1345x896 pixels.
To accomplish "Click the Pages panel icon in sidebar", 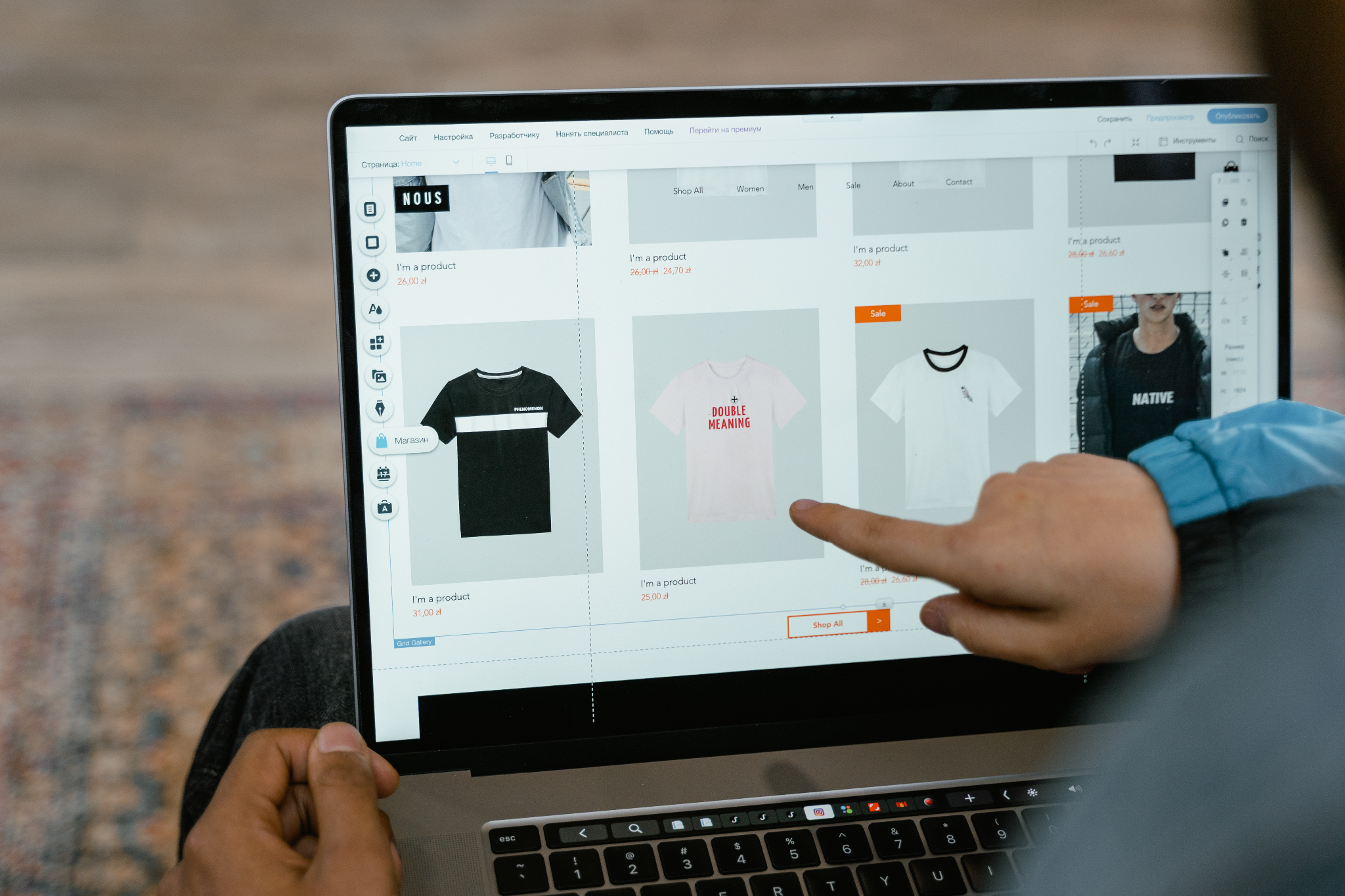I will pyautogui.click(x=381, y=207).
